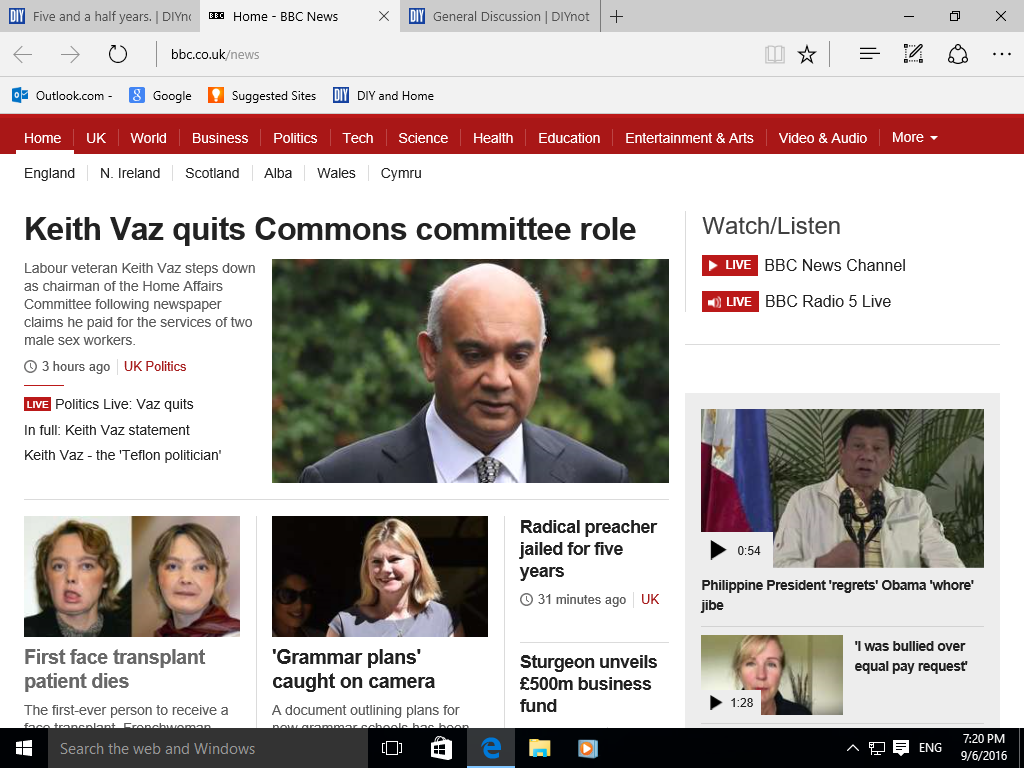This screenshot has height=768, width=1024.
Task: Open the Share icon in toolbar
Action: [x=957, y=54]
